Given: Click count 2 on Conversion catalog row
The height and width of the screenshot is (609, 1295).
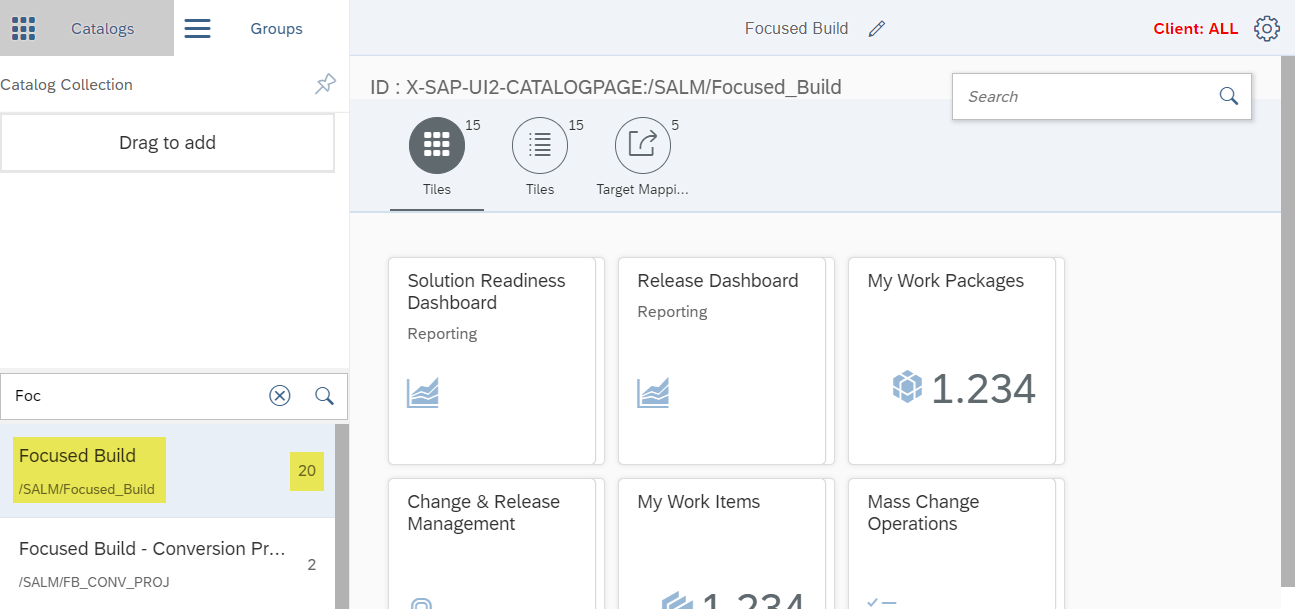Looking at the screenshot, I should coord(312,565).
